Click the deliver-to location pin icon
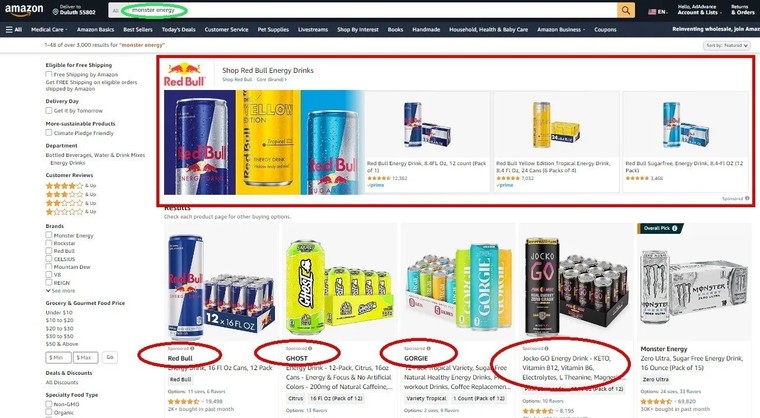The height and width of the screenshot is (418, 760). [x=55, y=12]
